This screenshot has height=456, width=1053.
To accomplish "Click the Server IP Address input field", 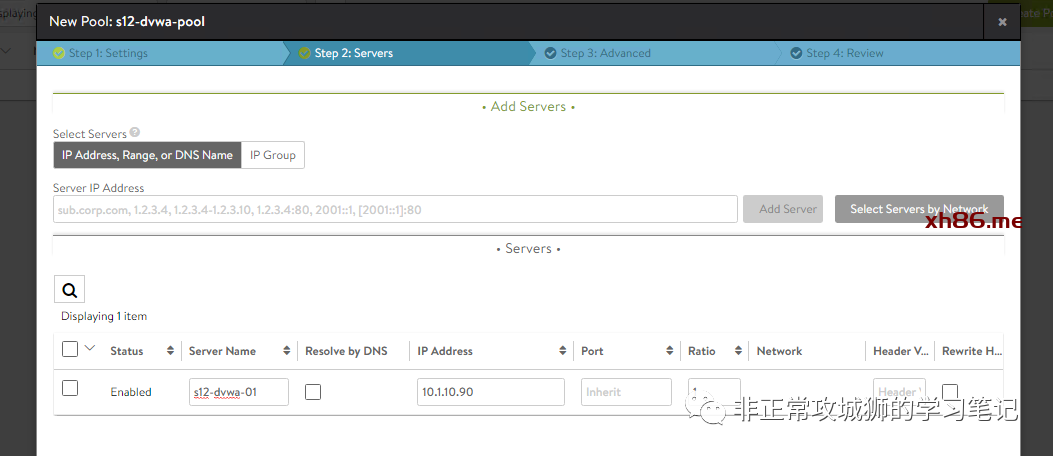I will click(x=395, y=209).
